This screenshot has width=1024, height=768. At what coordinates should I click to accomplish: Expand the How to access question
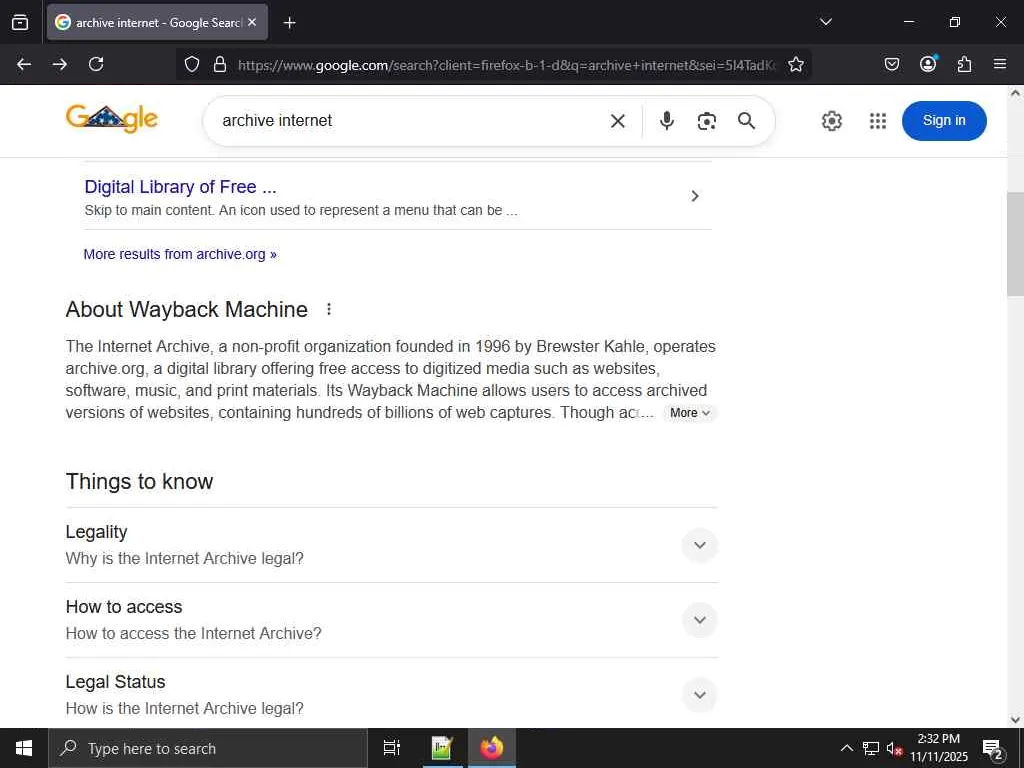click(699, 620)
